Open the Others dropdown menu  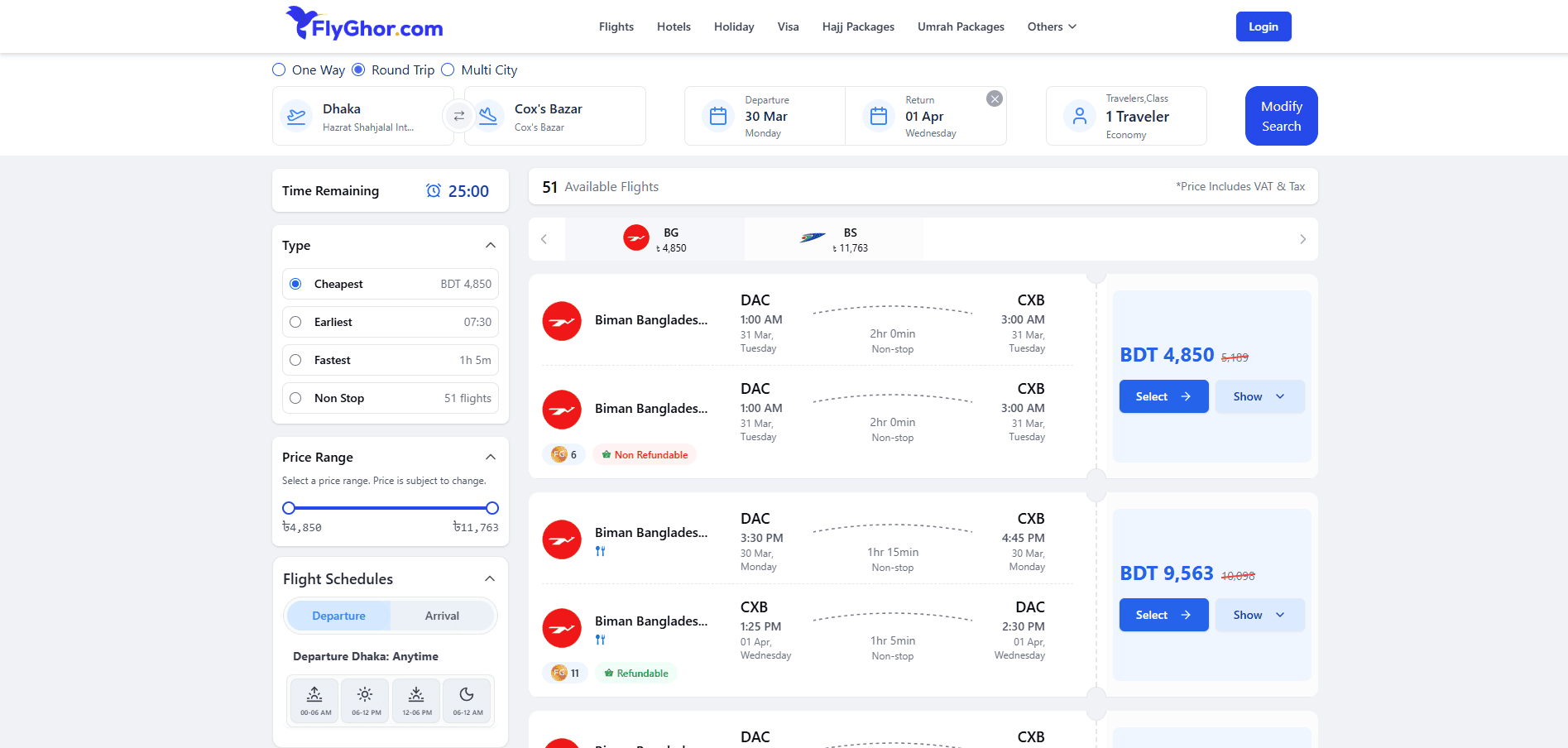(1052, 26)
